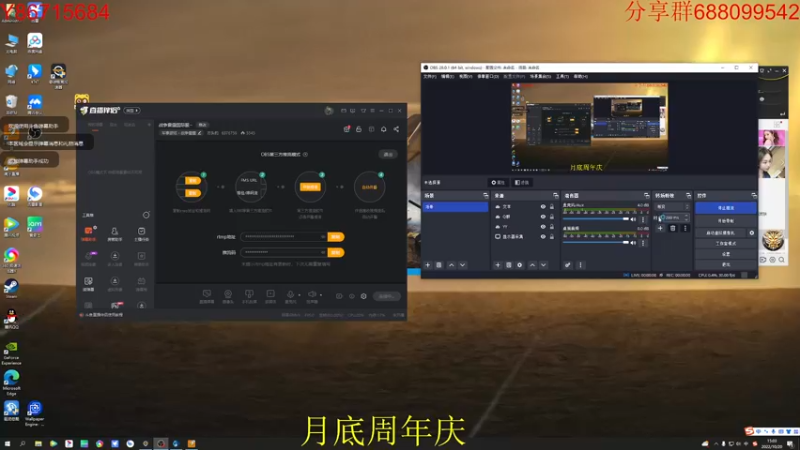Open source properties gear in OBS Sources panel

click(520, 265)
